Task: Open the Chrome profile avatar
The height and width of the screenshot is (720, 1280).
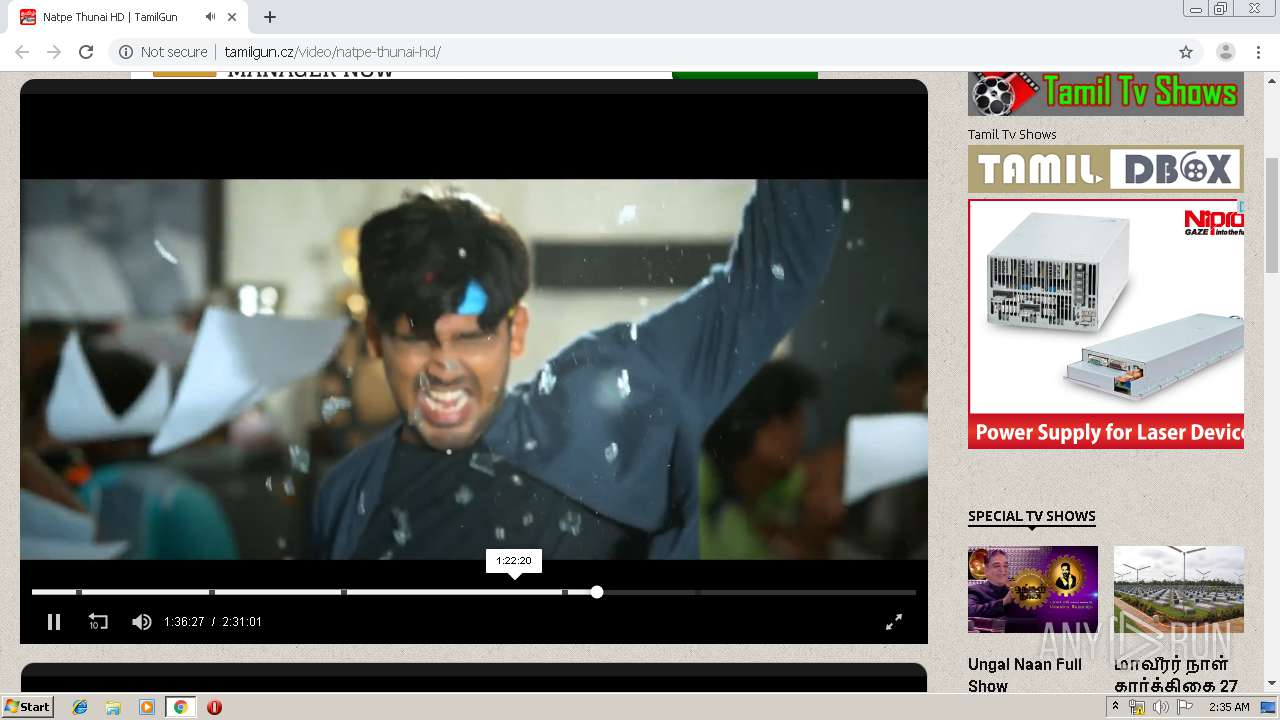Action: [1226, 52]
